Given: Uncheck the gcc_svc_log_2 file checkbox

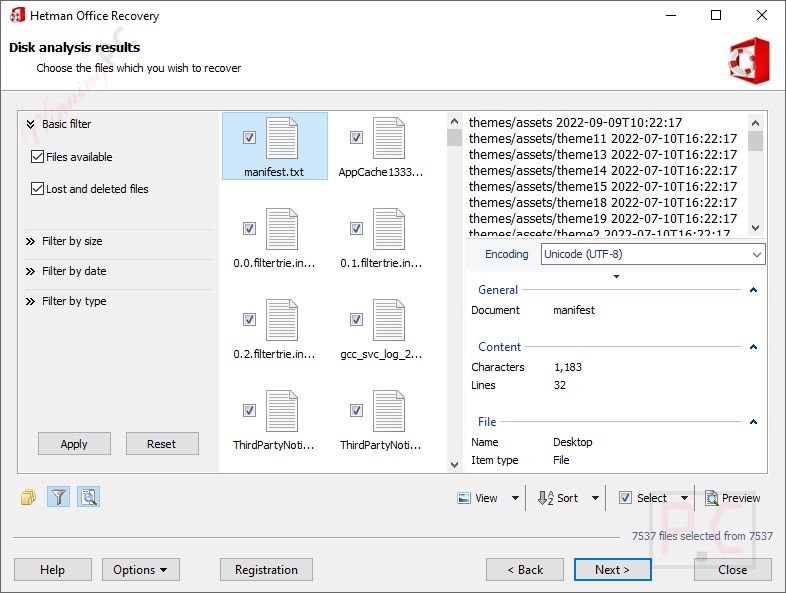Looking at the screenshot, I should click(356, 319).
